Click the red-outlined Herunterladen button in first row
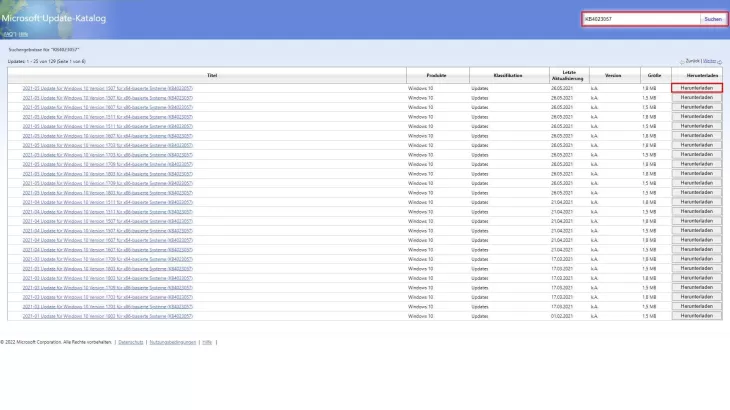Screen dimensions: 730x410 click(696, 89)
